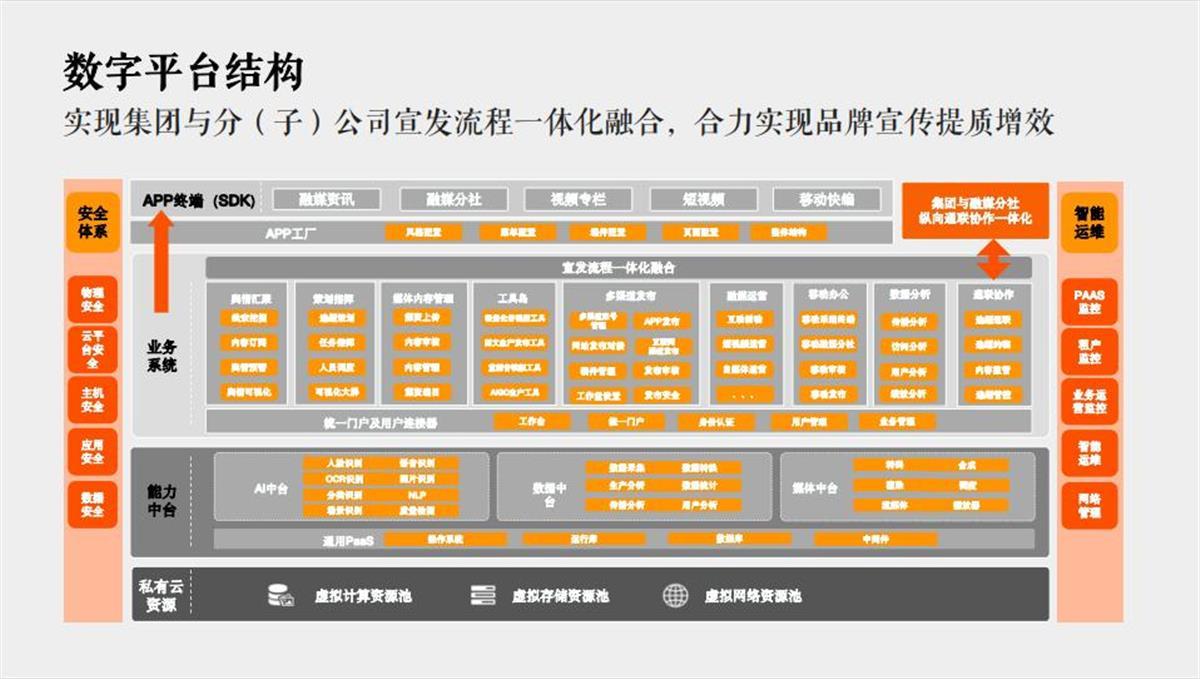Click the APP发布 item
This screenshot has height=679, width=1200.
[662, 321]
